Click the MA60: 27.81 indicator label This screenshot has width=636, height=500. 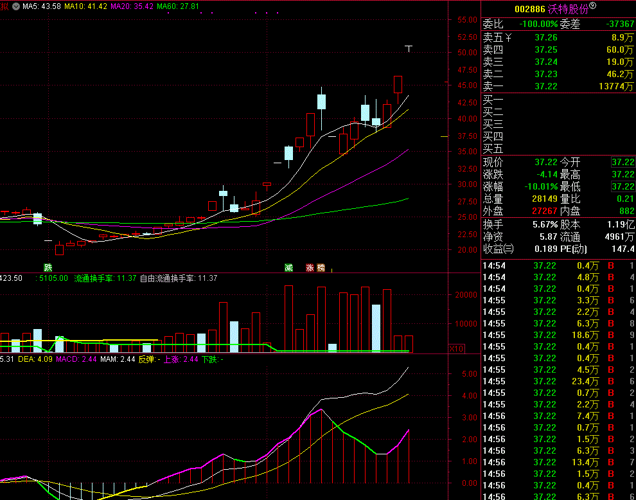(x=178, y=6)
